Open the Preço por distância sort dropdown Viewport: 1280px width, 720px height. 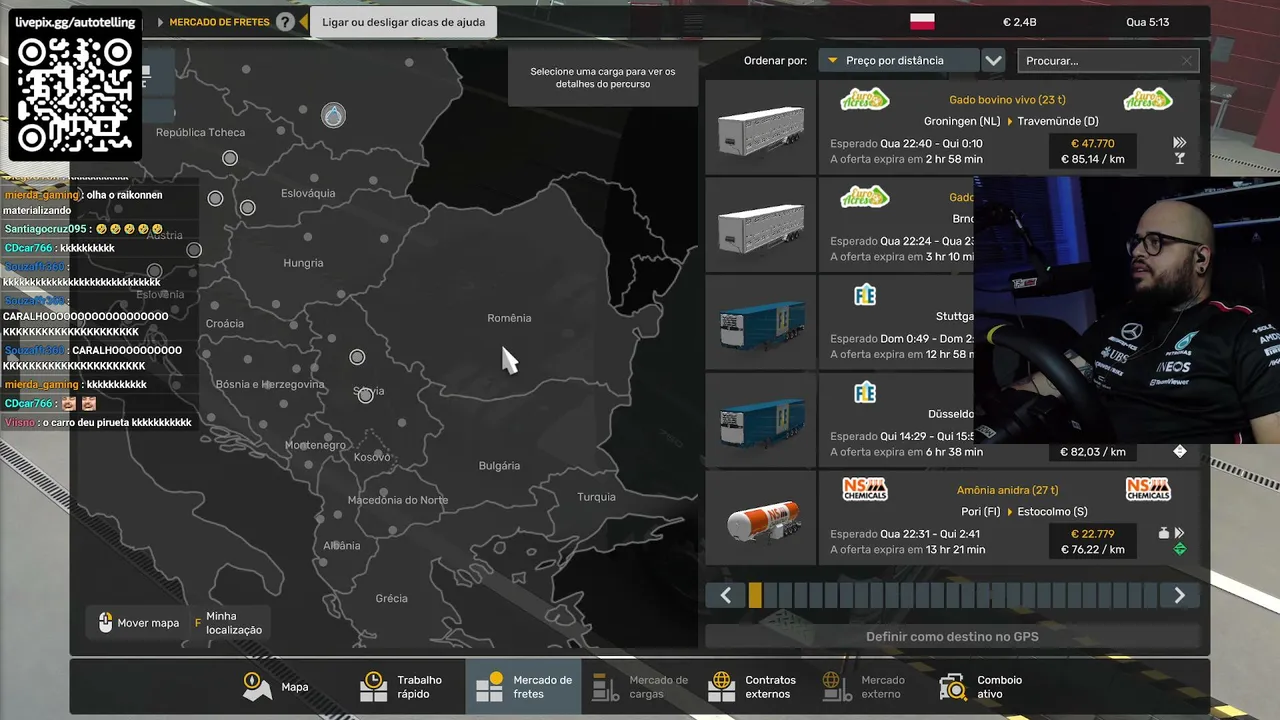[x=898, y=60]
